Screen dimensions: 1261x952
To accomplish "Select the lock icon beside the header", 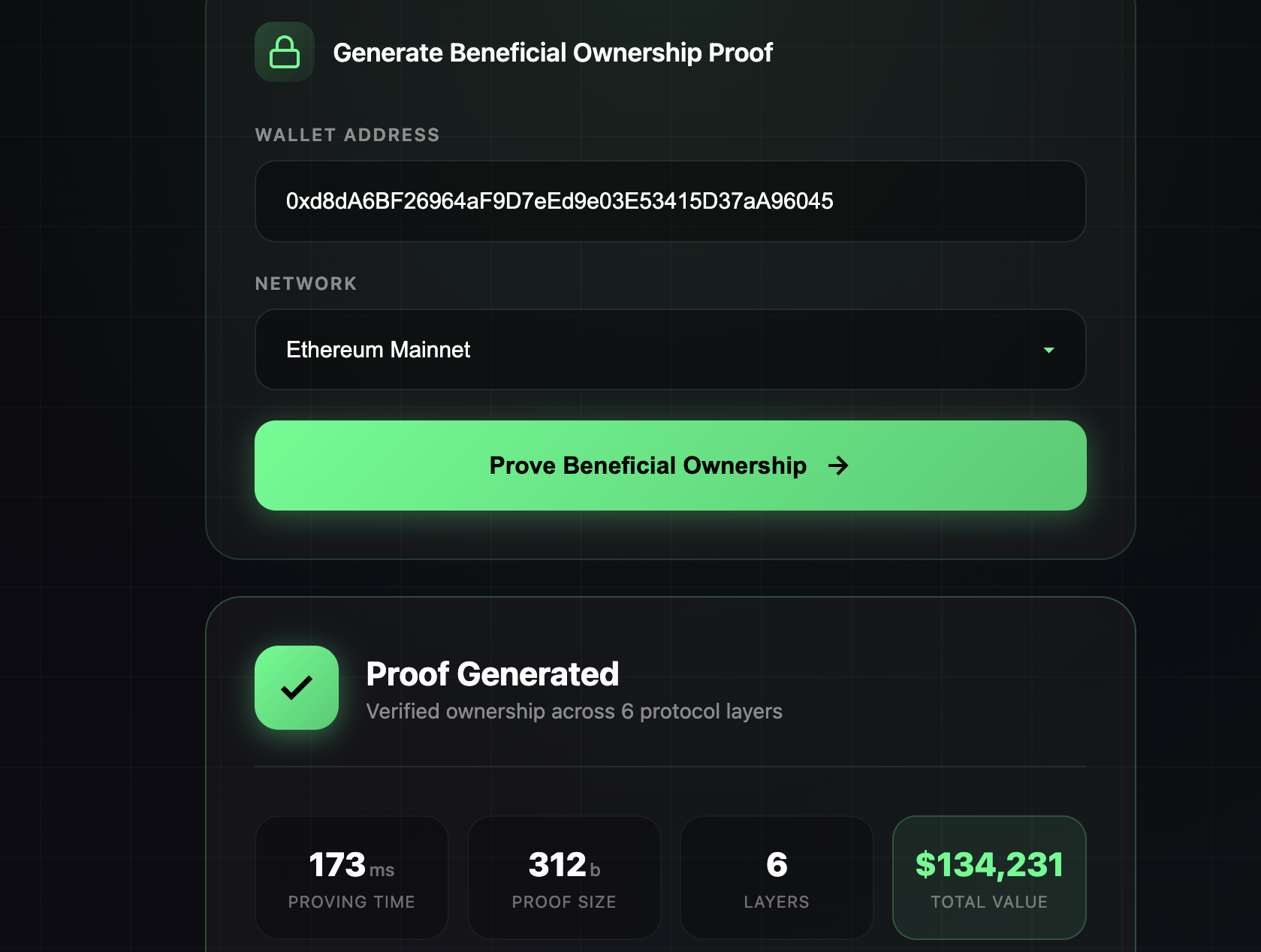I will [285, 52].
